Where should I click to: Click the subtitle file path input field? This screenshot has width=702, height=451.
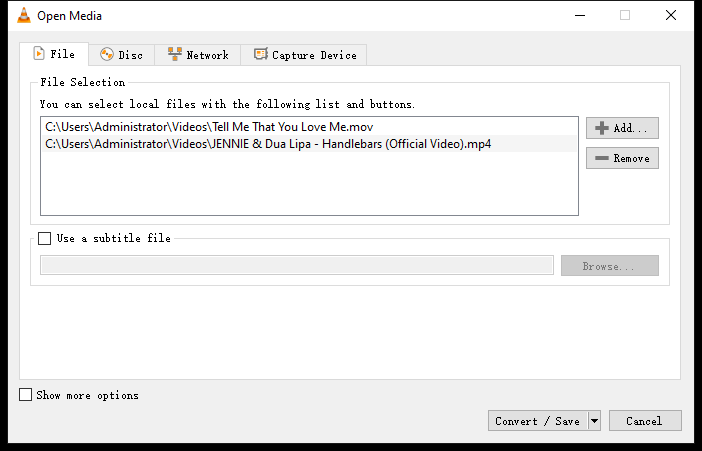coord(296,265)
